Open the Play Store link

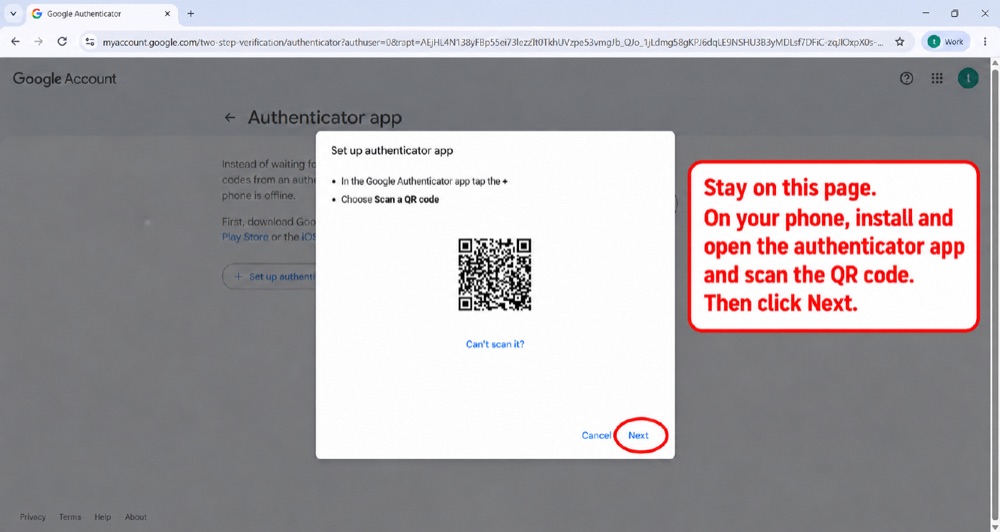(245, 237)
